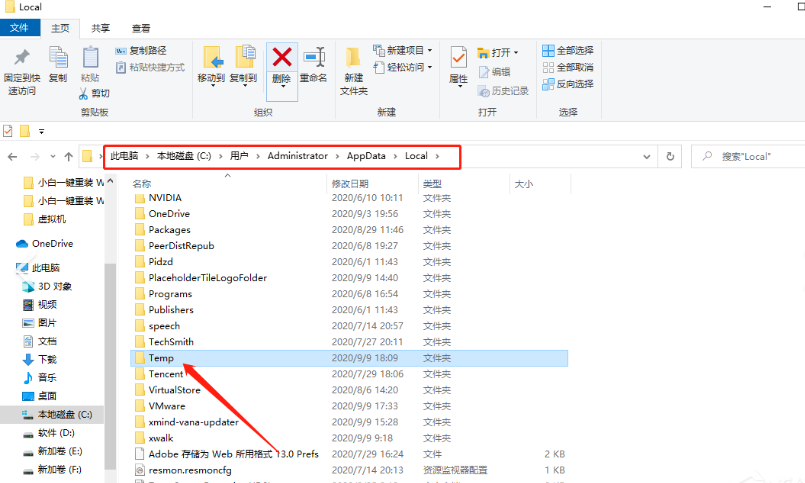Screen dimensions: 805x483
Task: Expand the chevron after AppData in path
Action: coord(395,156)
